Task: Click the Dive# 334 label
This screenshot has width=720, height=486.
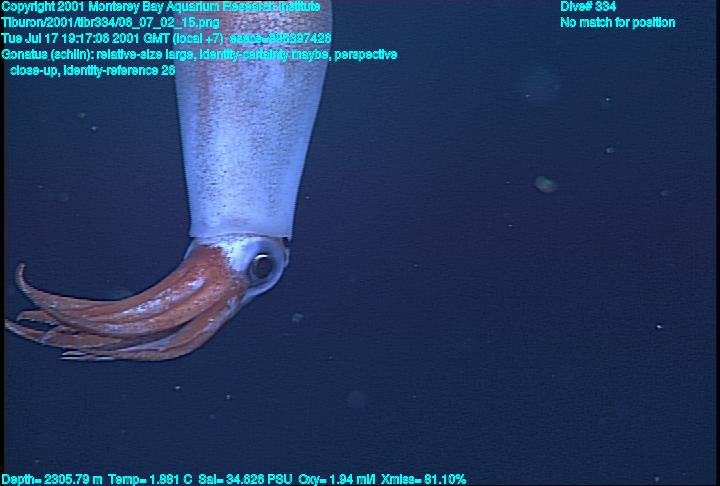Action: click(588, 7)
